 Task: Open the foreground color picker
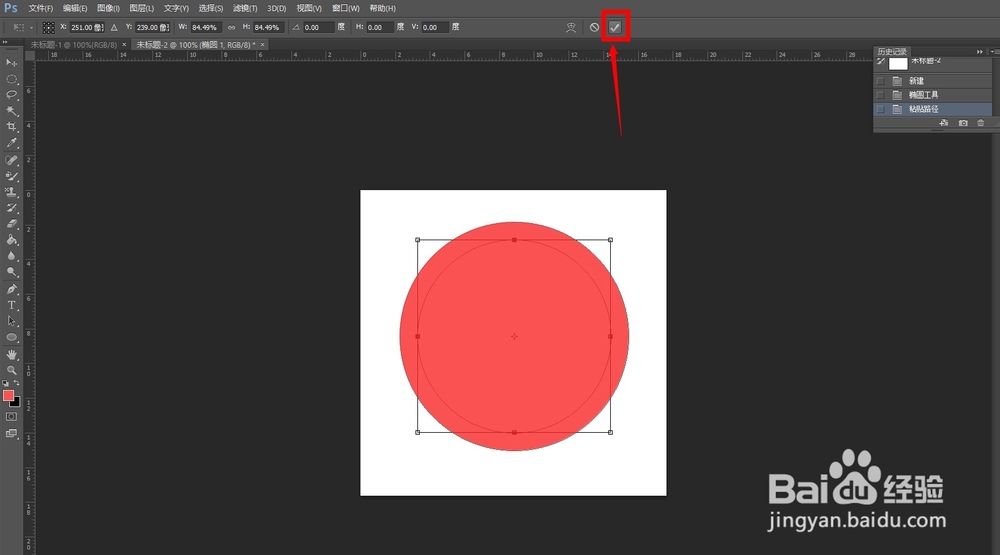(x=8, y=396)
